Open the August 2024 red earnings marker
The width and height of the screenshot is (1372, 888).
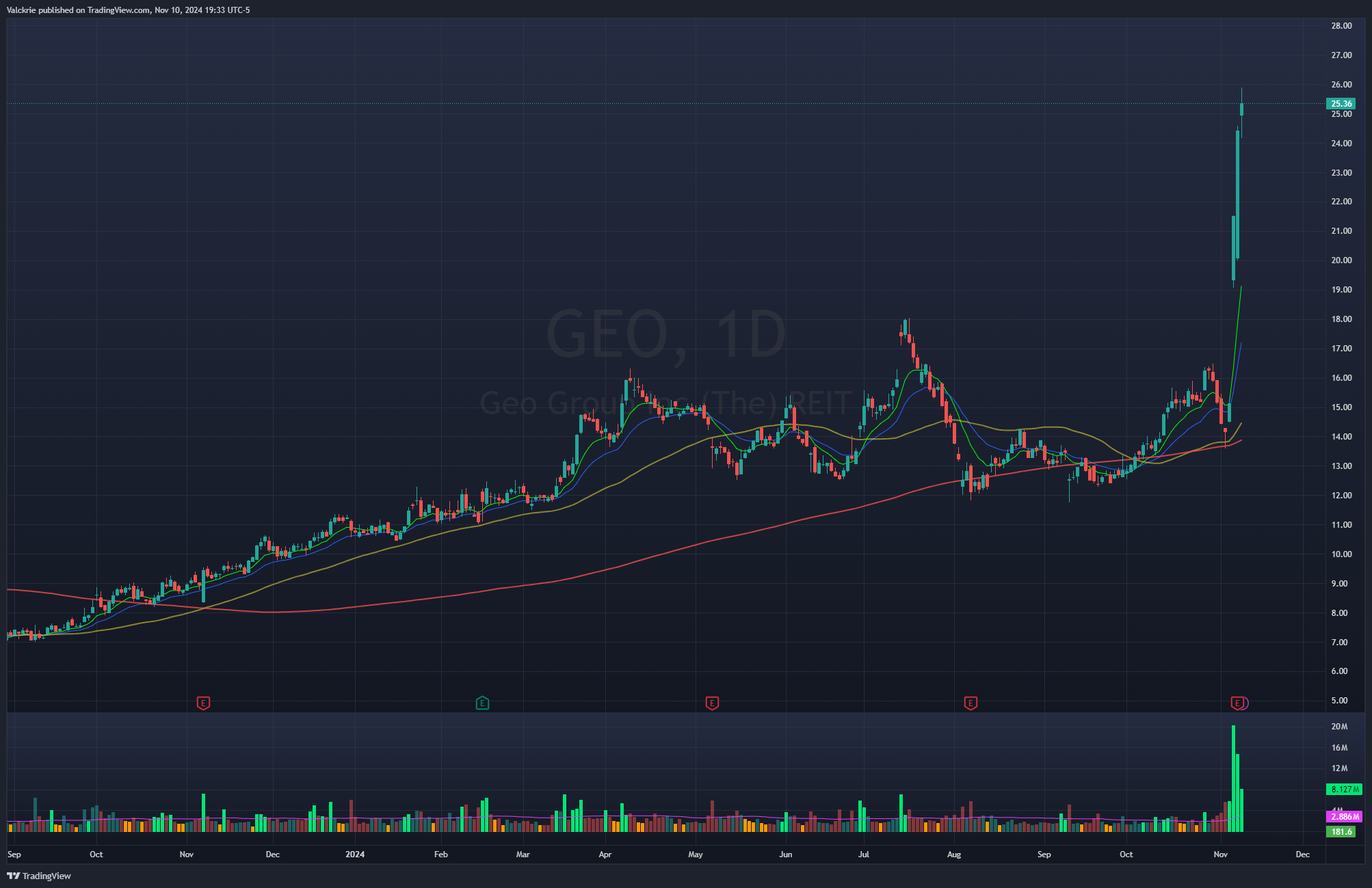[971, 703]
